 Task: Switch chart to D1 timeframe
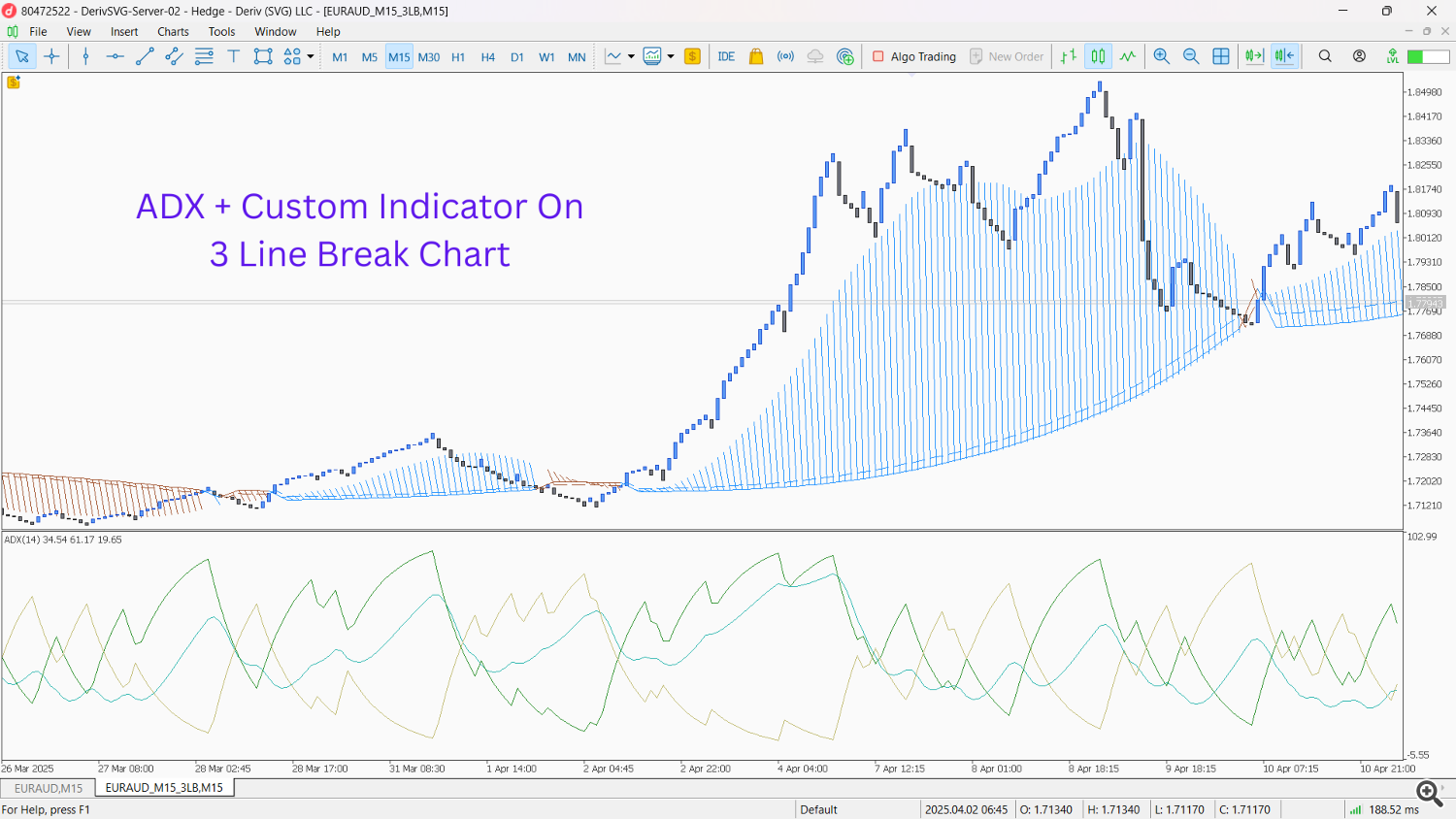pyautogui.click(x=517, y=57)
